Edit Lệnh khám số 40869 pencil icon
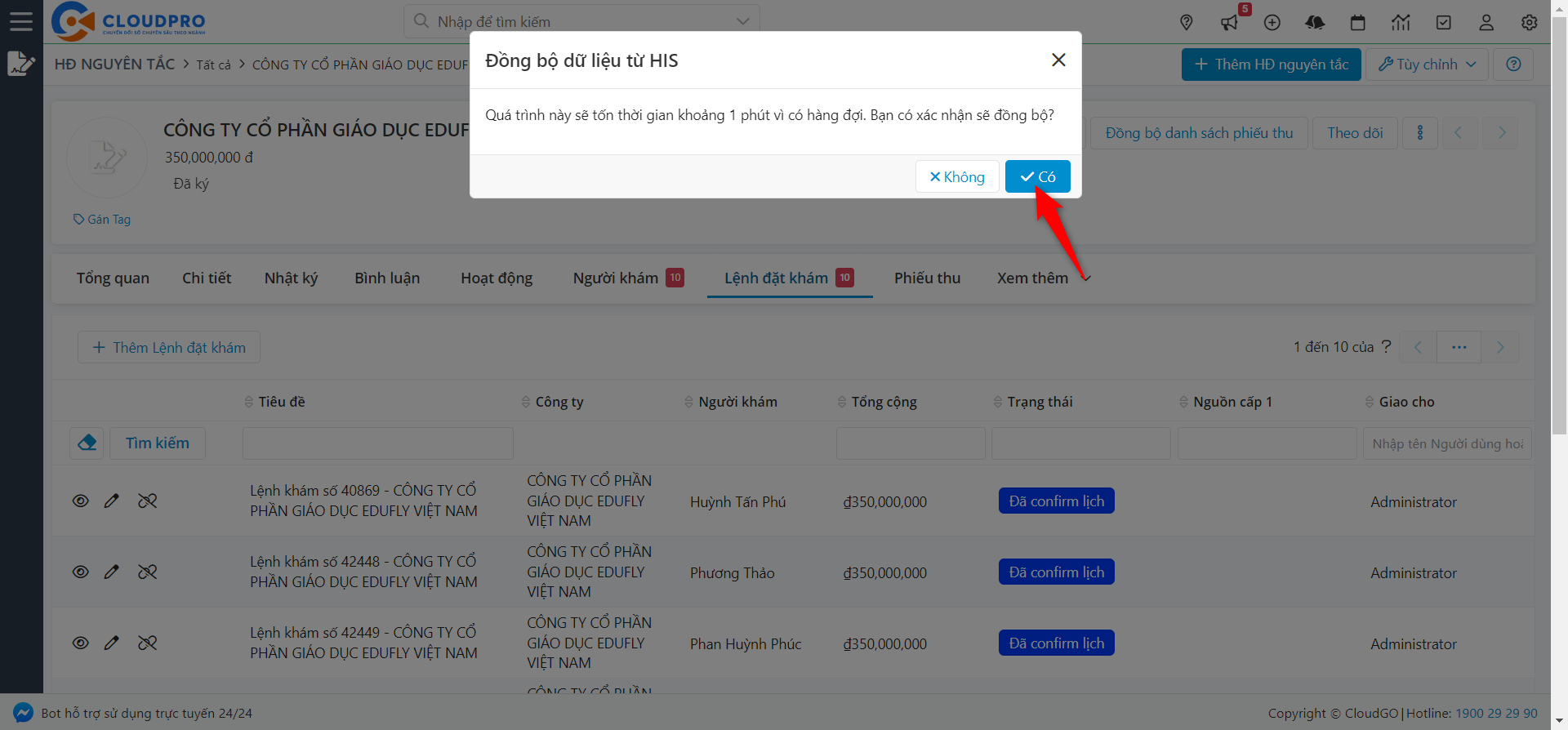1568x730 pixels. point(112,501)
